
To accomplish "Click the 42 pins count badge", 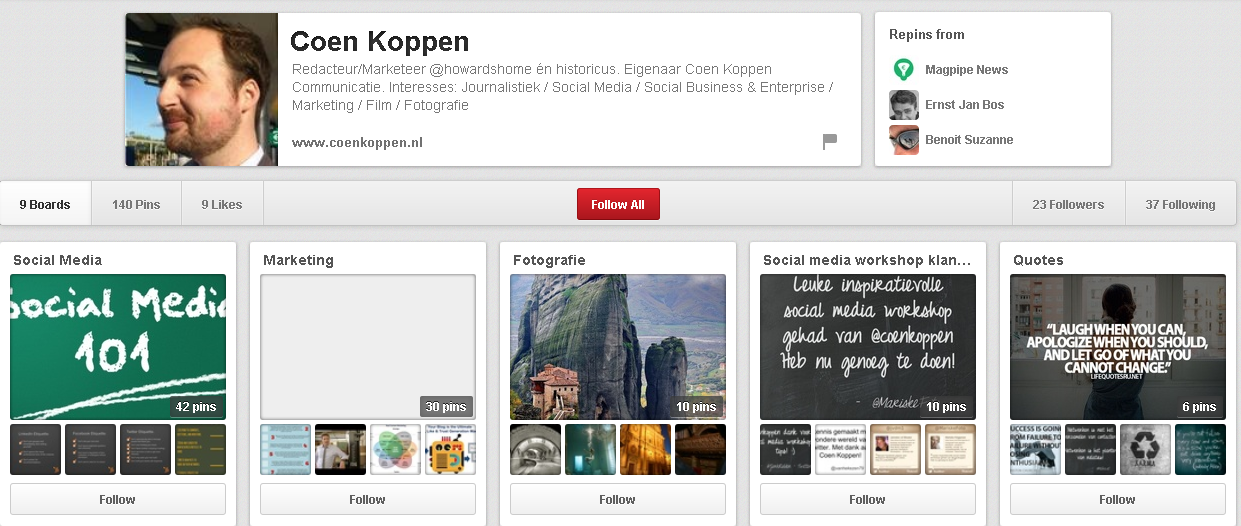I will tap(196, 407).
